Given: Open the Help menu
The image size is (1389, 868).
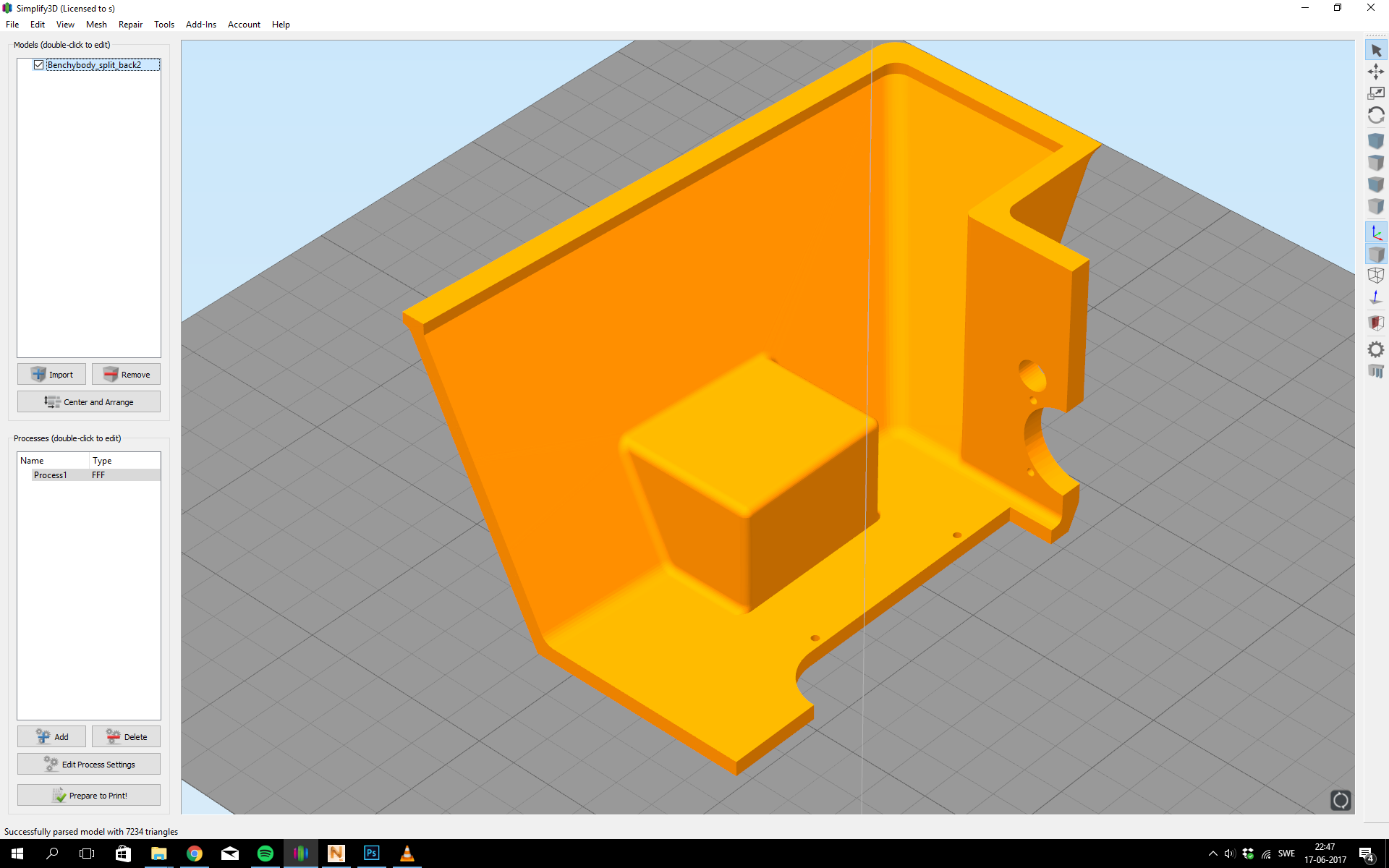Looking at the screenshot, I should click(x=281, y=25).
